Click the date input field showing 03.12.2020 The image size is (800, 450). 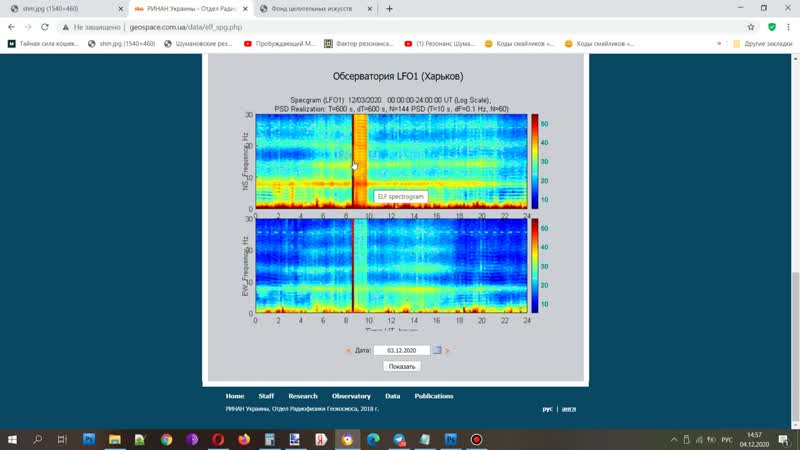tap(400, 351)
